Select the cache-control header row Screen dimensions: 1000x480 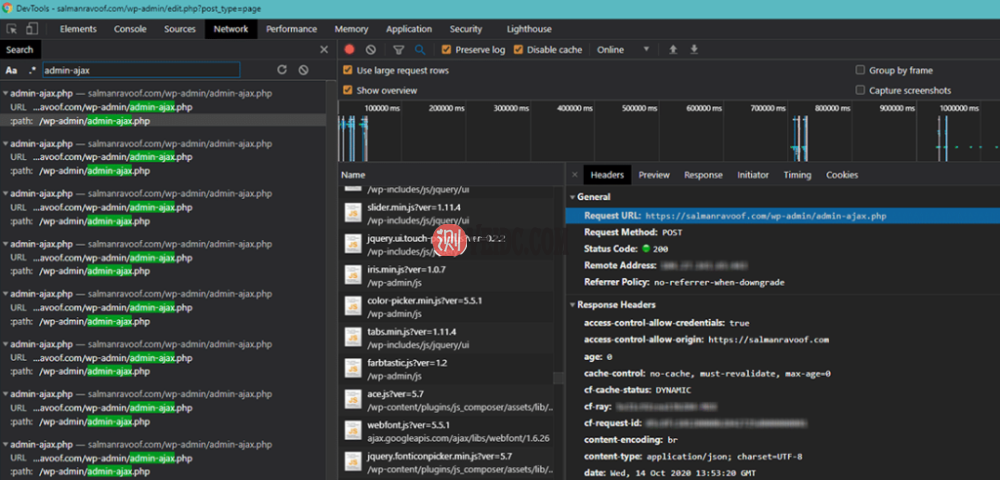pos(782,374)
